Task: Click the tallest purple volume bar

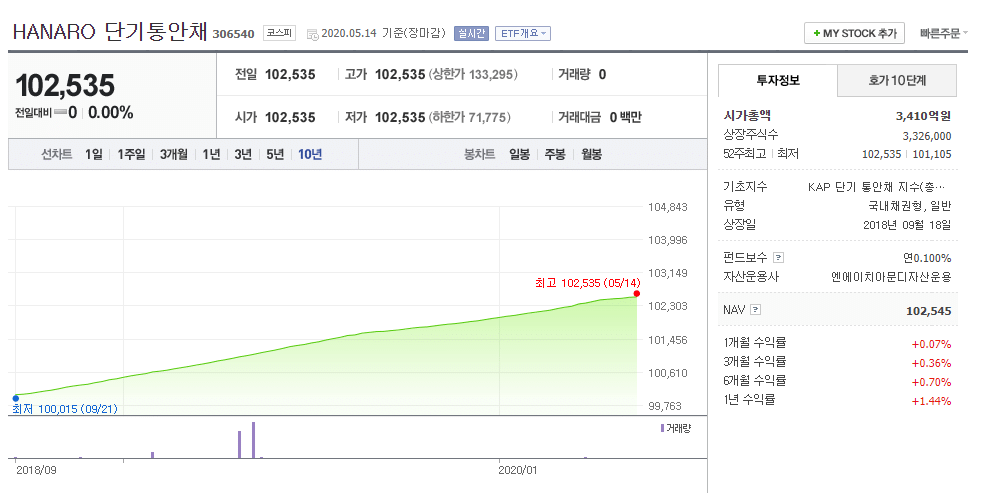Action: click(253, 440)
